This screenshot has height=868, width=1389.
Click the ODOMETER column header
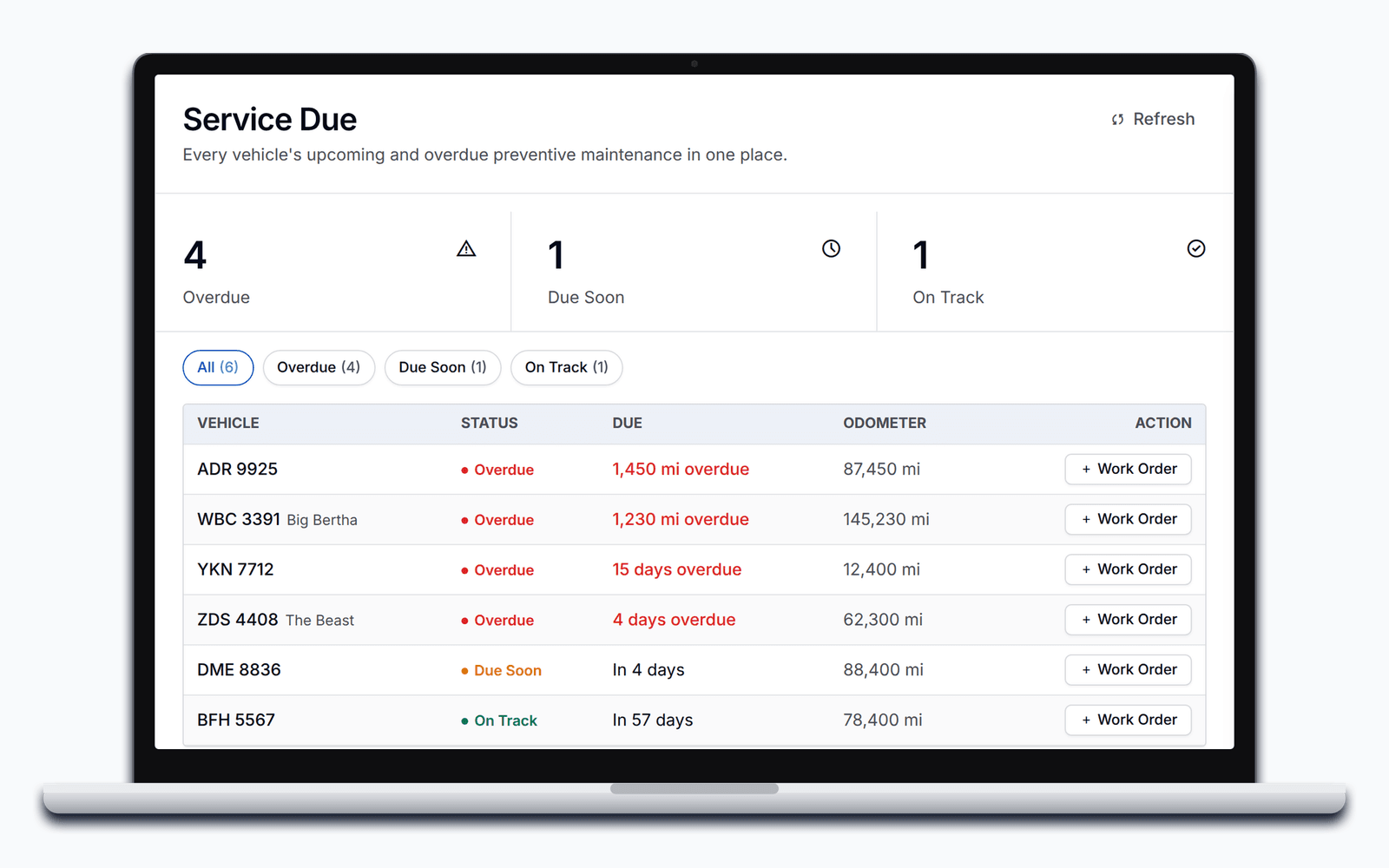tap(885, 424)
